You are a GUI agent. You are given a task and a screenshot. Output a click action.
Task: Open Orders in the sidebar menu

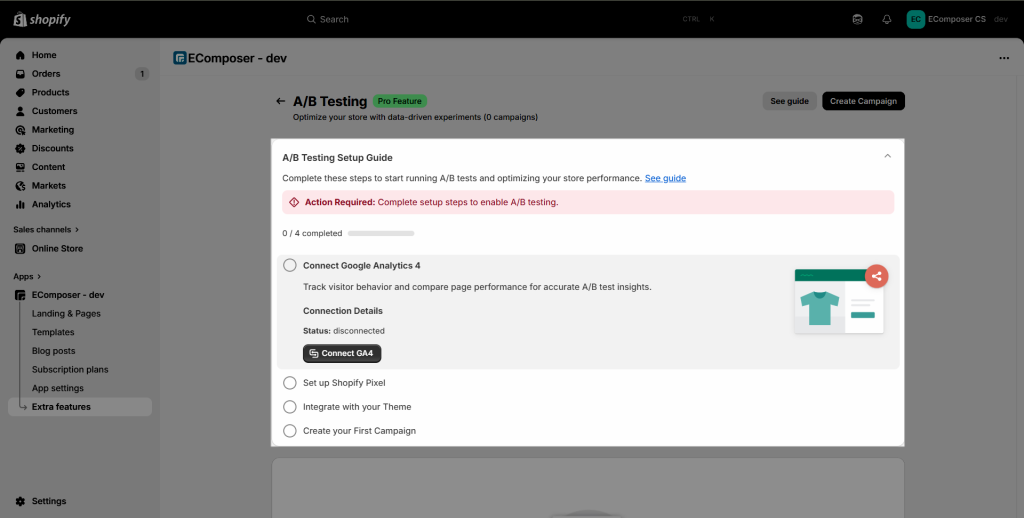point(46,74)
